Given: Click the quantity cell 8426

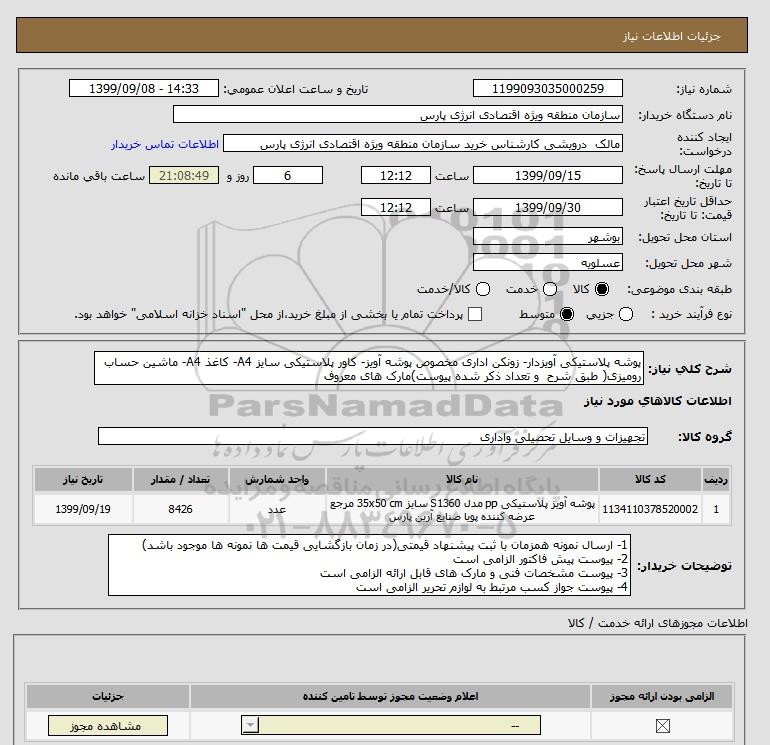Looking at the screenshot, I should (180, 509).
